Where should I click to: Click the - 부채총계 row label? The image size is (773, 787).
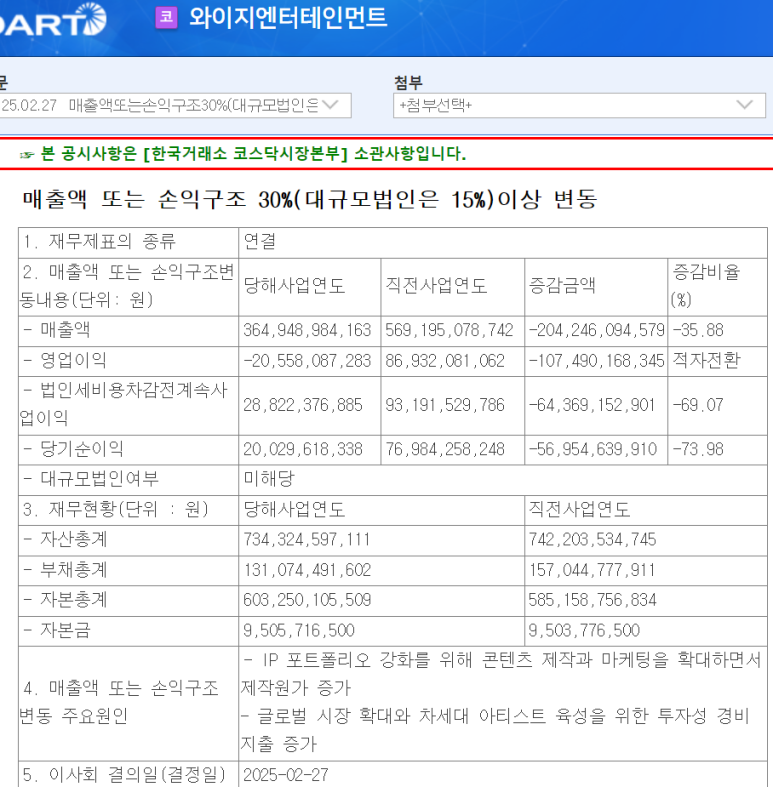65,570
